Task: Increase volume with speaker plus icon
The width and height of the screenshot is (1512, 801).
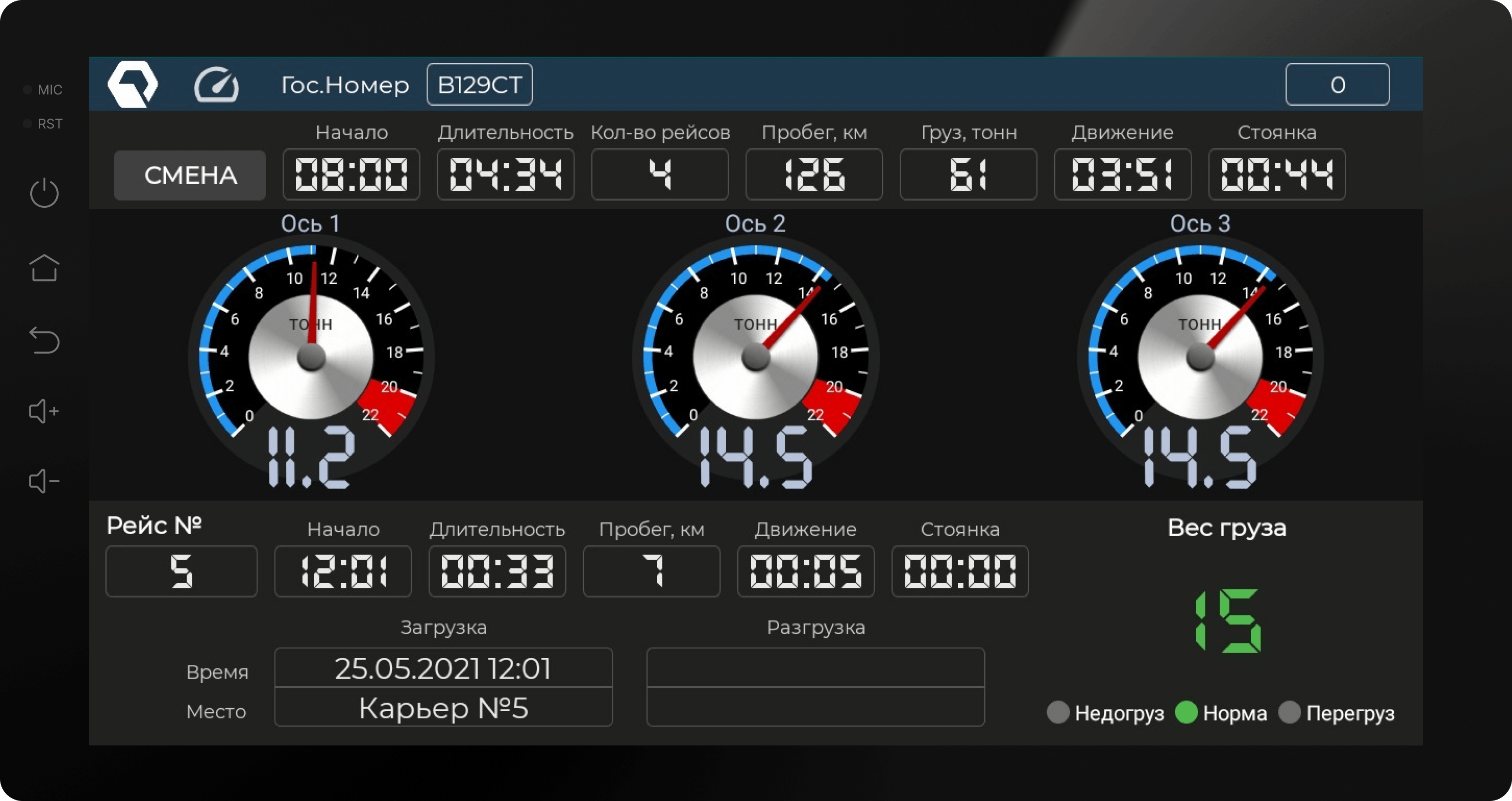Action: pos(43,411)
